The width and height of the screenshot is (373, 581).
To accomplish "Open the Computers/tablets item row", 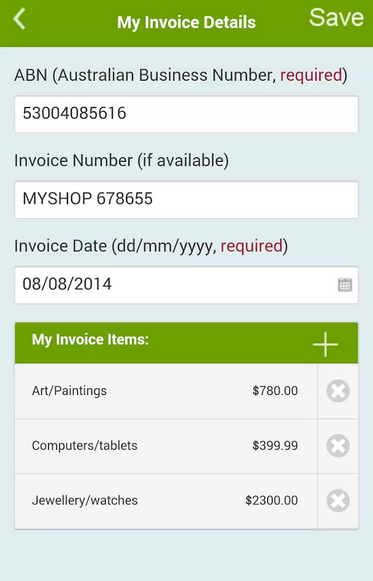I will click(x=166, y=446).
